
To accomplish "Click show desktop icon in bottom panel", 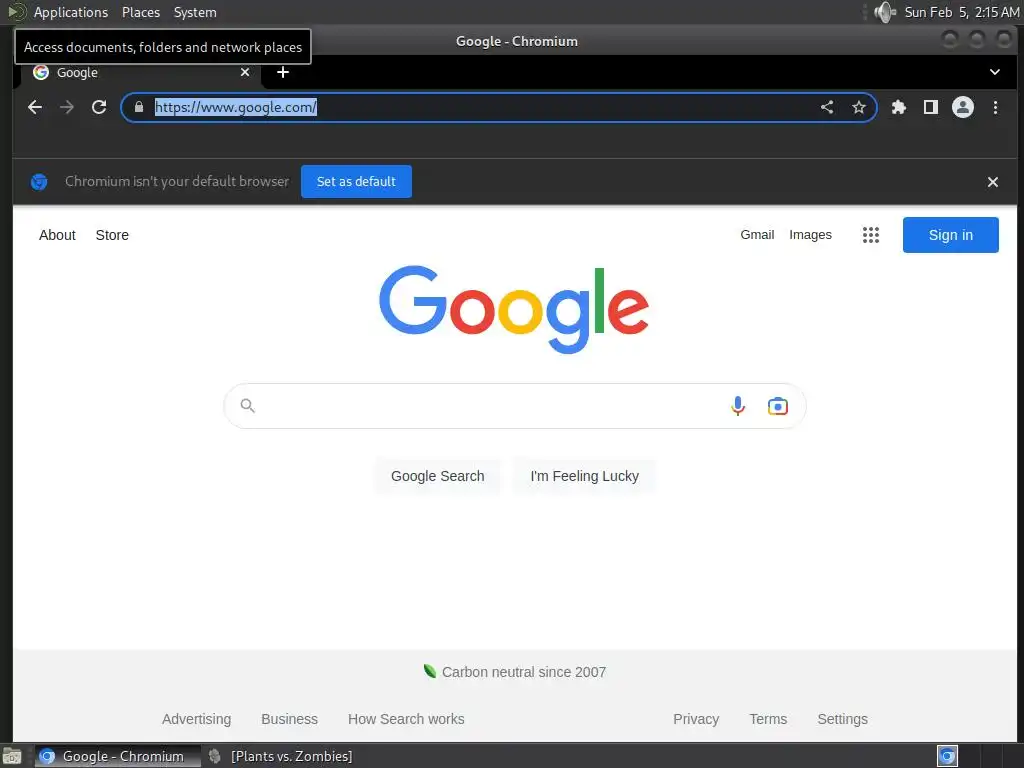I will click(11, 756).
